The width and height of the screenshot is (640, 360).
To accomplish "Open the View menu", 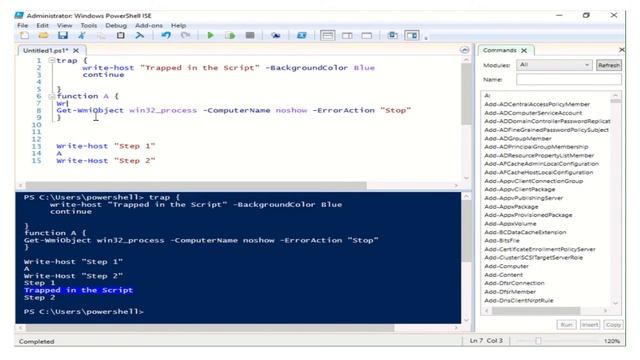I will pyautogui.click(x=64, y=25).
